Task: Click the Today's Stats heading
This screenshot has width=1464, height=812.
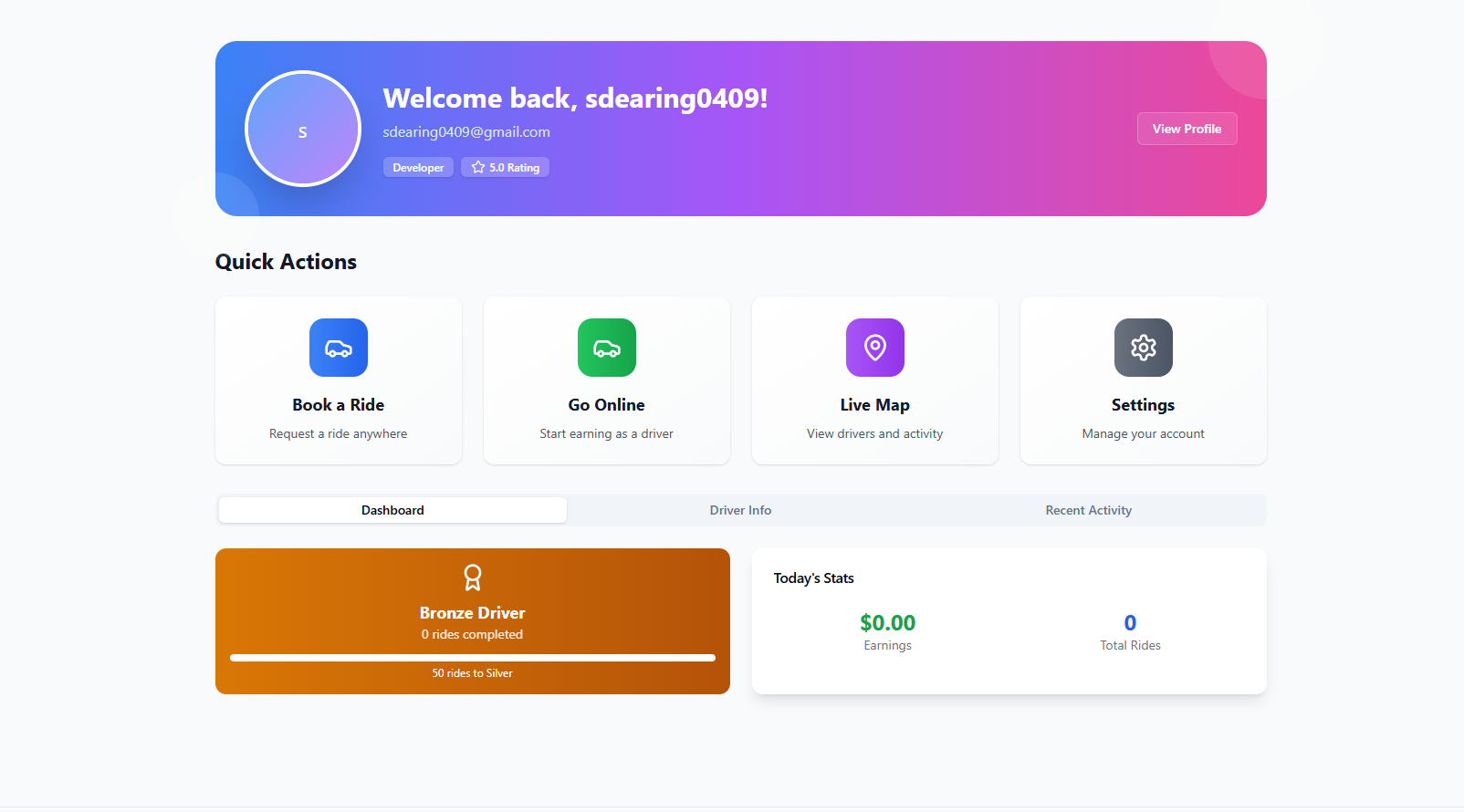Action: pyautogui.click(x=814, y=578)
